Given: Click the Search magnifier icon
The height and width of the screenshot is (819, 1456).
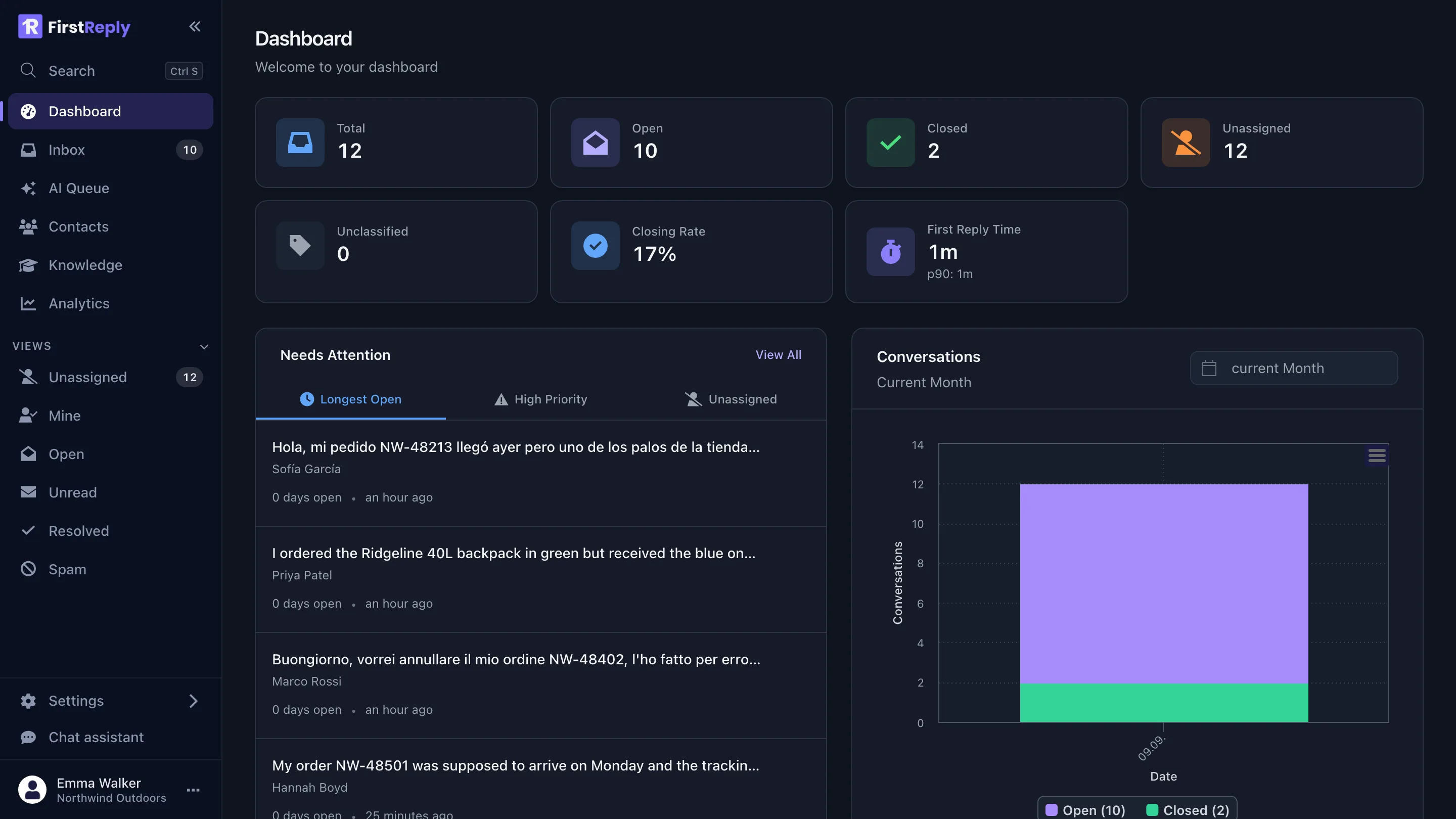Looking at the screenshot, I should point(28,71).
